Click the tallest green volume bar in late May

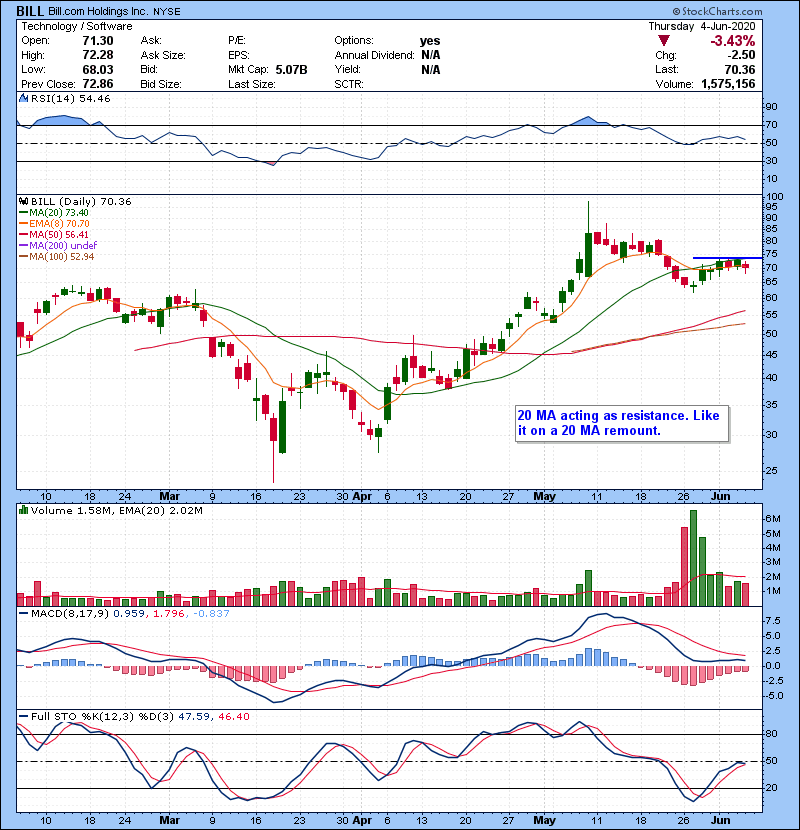coord(694,558)
